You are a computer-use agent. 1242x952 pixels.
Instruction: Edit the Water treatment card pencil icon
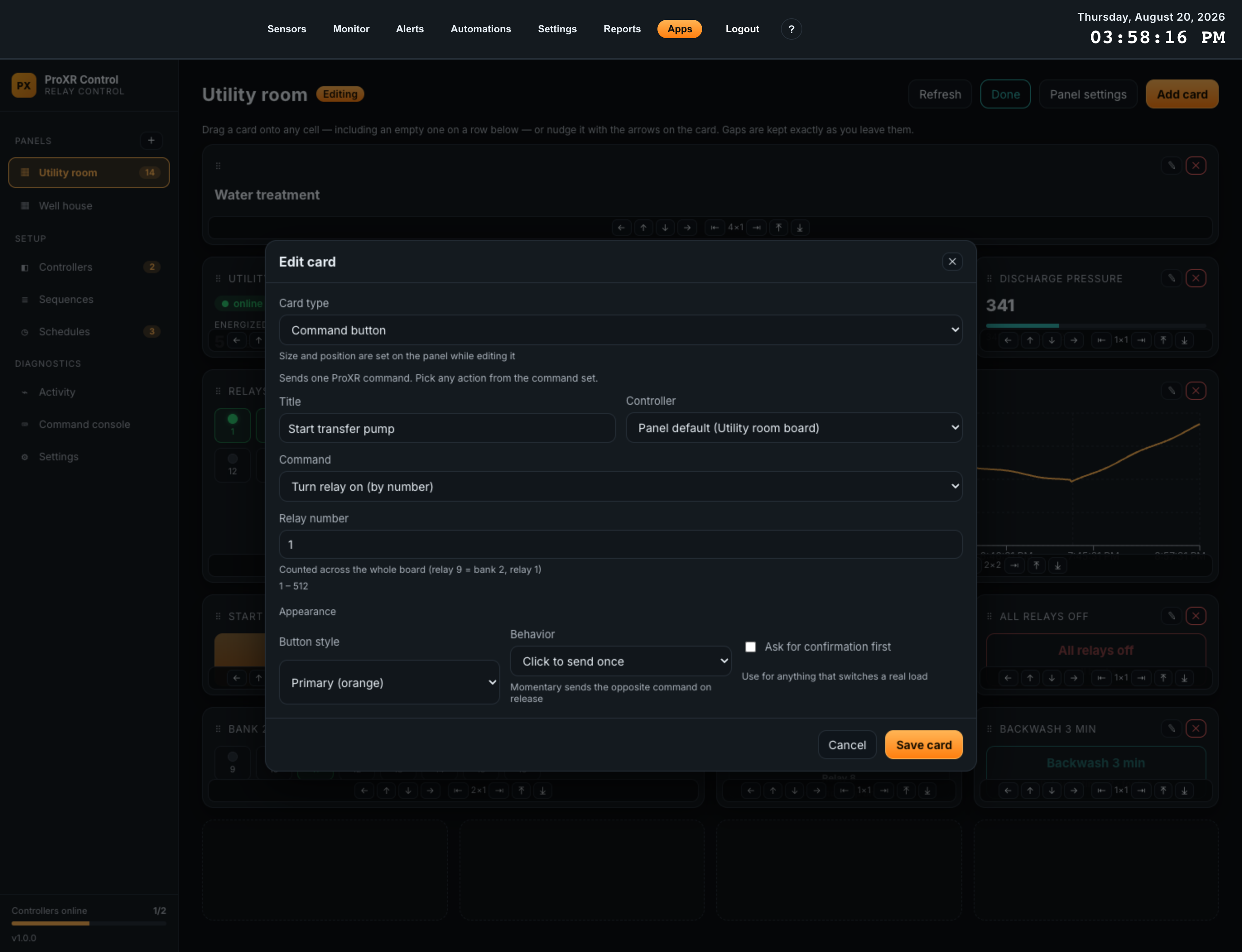pyautogui.click(x=1171, y=166)
